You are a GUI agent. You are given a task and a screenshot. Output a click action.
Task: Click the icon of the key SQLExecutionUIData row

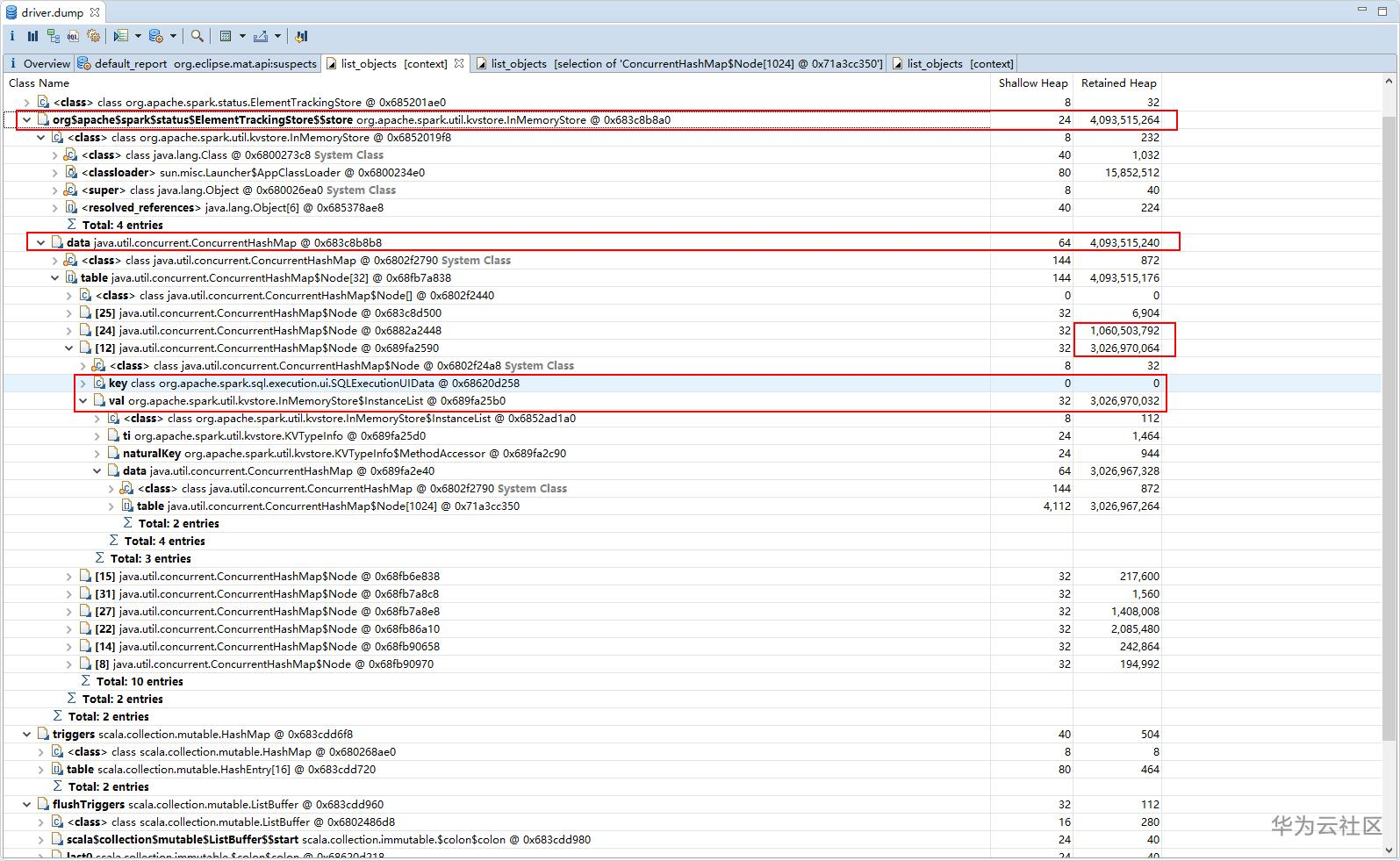click(99, 384)
